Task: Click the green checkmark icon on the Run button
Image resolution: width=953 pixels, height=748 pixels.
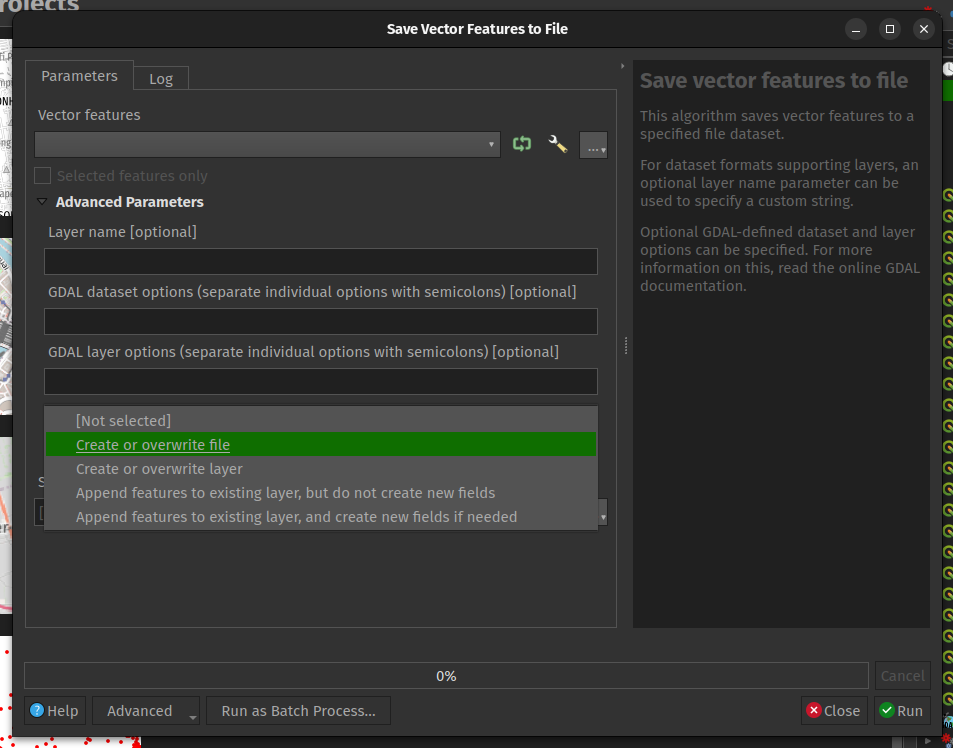Action: pos(886,711)
